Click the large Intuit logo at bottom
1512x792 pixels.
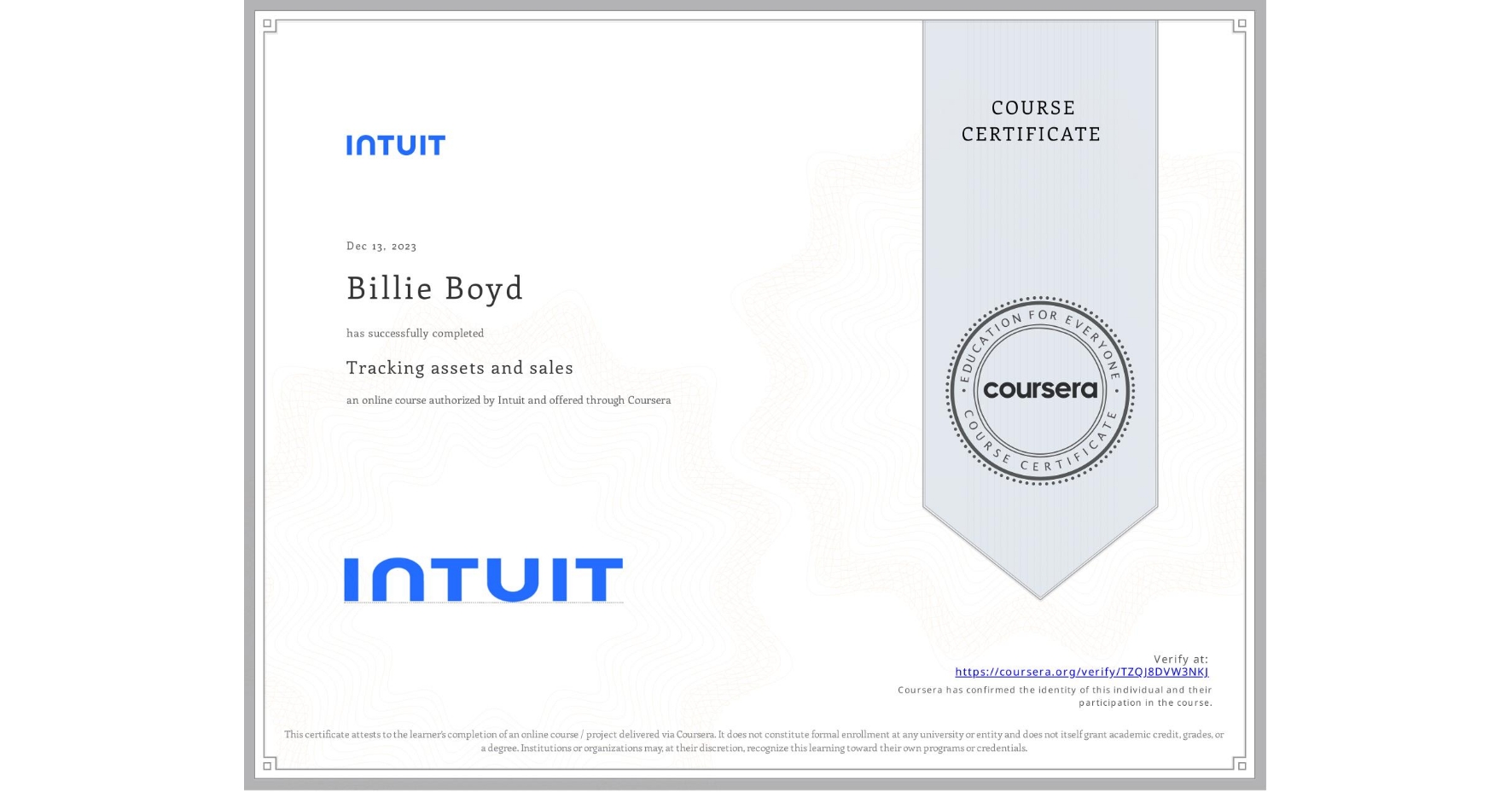tap(483, 579)
